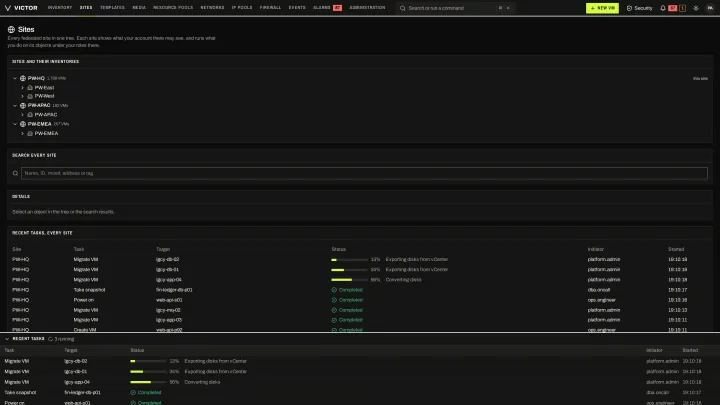Focus the Search Every Site input field
The height and width of the screenshot is (405, 720).
(364, 174)
